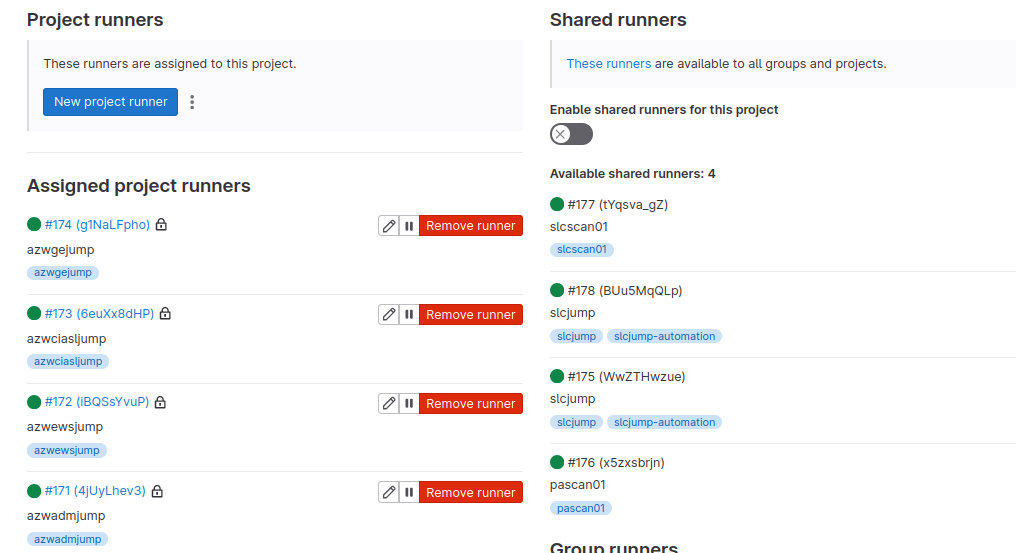This screenshot has height=553, width=1016.
Task: Click edit pencil icon for runner #174
Action: 389,226
